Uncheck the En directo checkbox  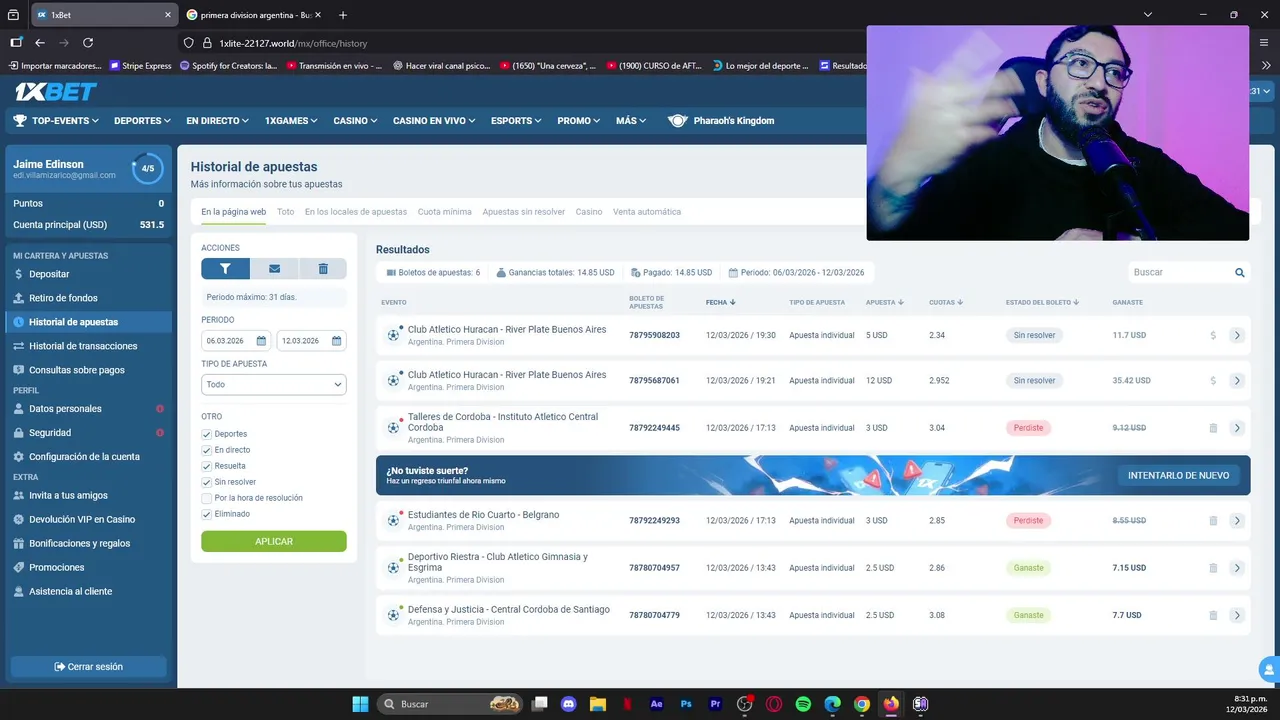pyautogui.click(x=207, y=450)
